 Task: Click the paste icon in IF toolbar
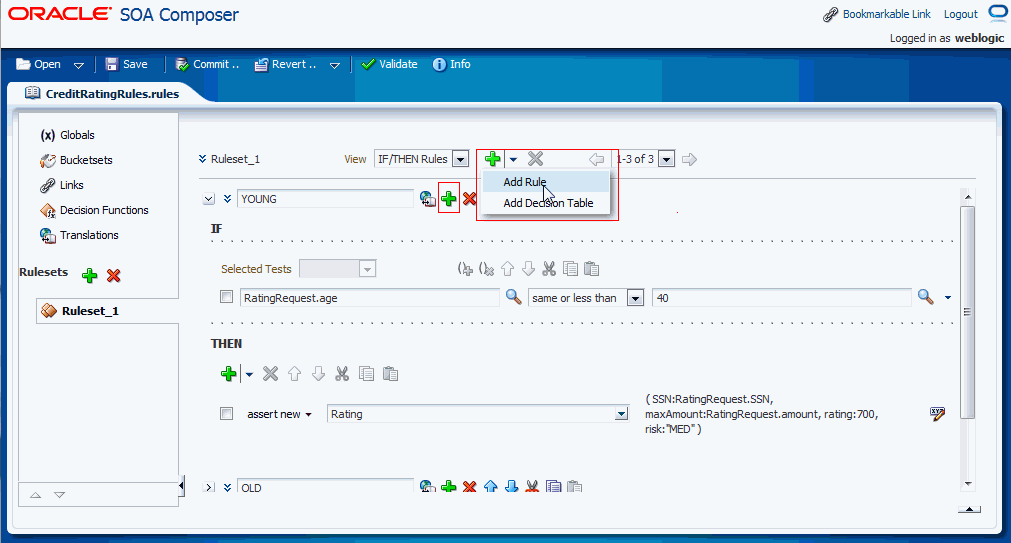(x=591, y=269)
